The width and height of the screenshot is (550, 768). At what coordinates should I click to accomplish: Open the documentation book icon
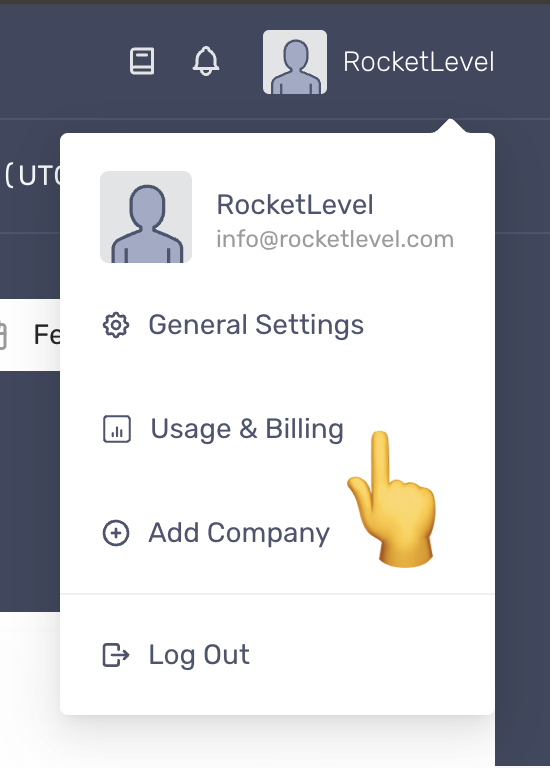click(142, 61)
